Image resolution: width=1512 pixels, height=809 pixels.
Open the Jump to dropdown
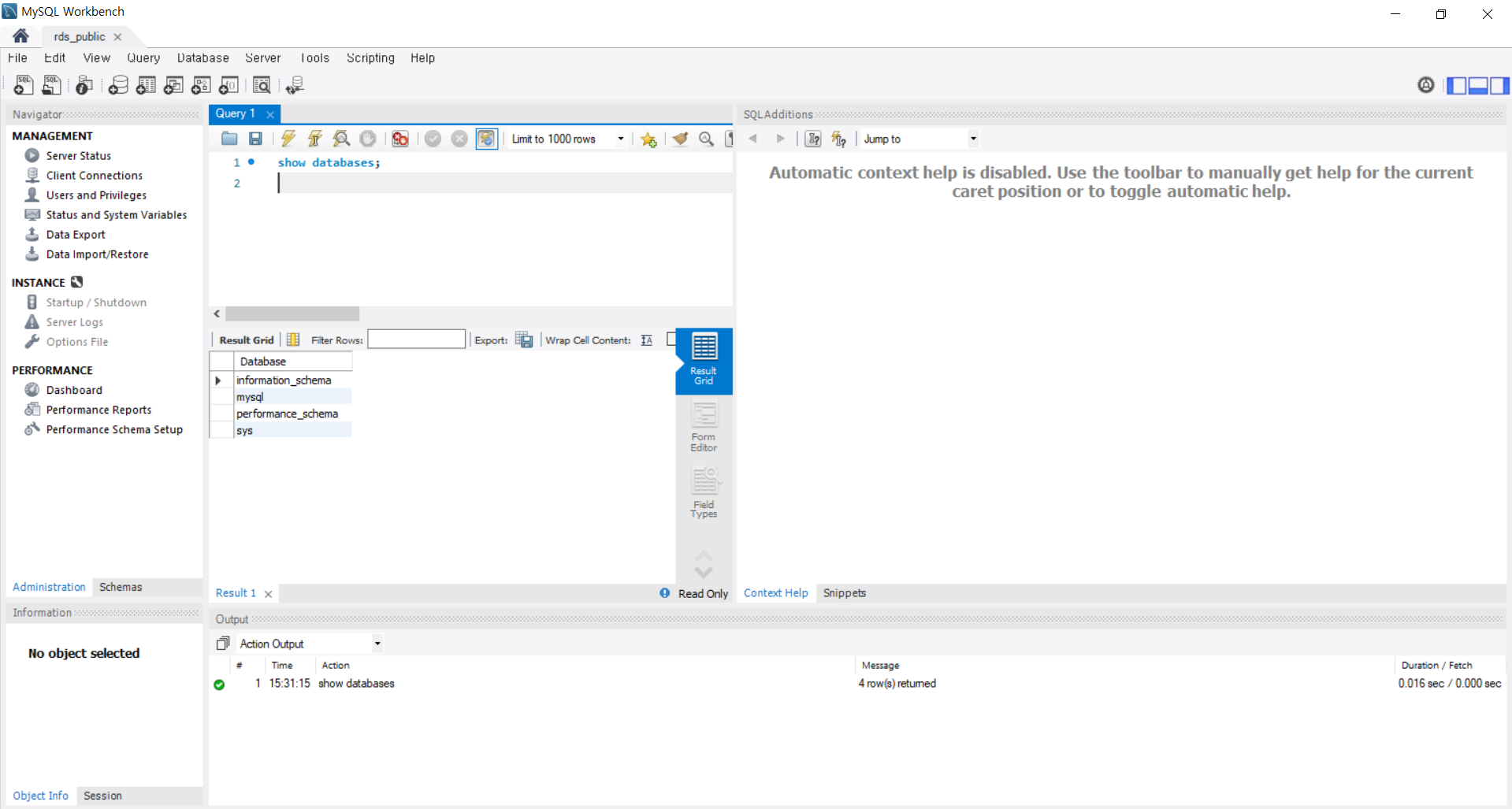pos(973,139)
